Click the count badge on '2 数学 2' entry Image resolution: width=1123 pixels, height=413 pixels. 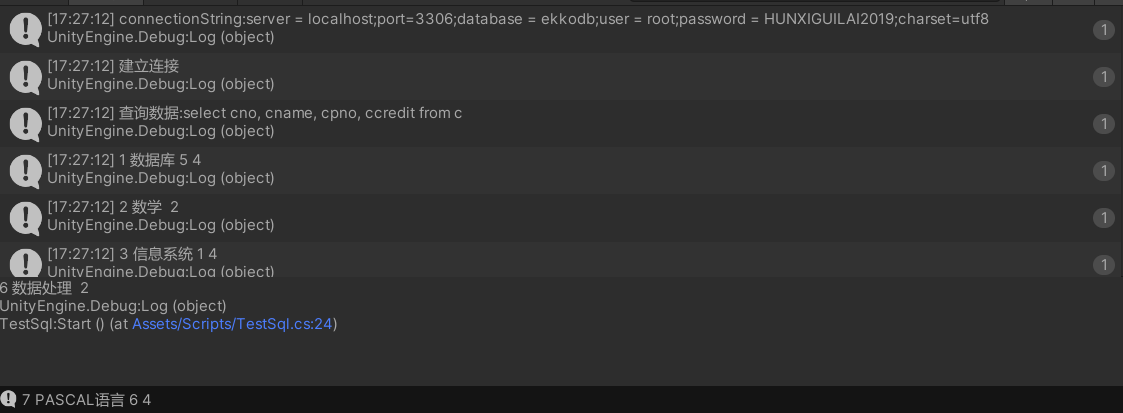click(x=1103, y=218)
